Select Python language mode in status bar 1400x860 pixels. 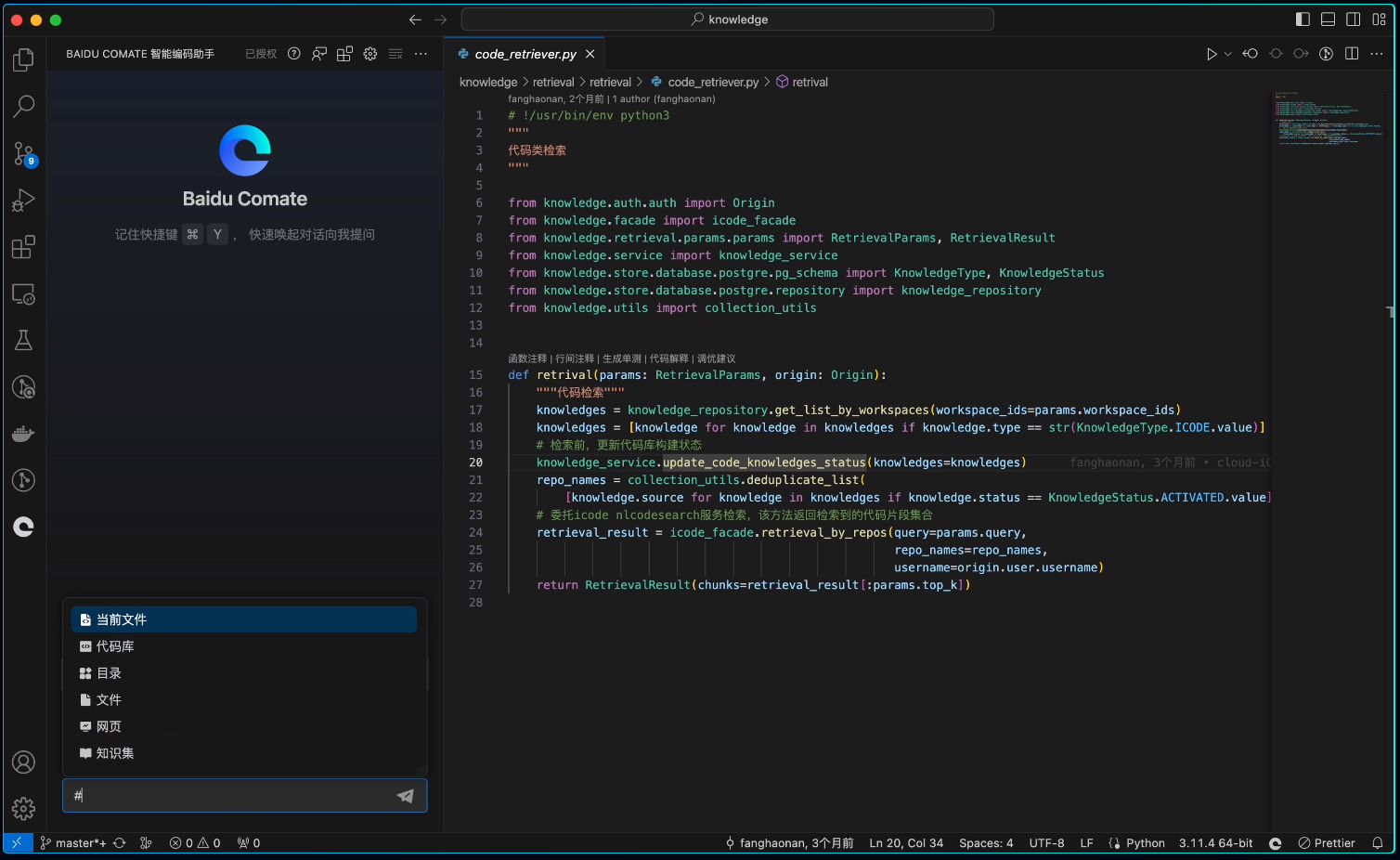1145,843
